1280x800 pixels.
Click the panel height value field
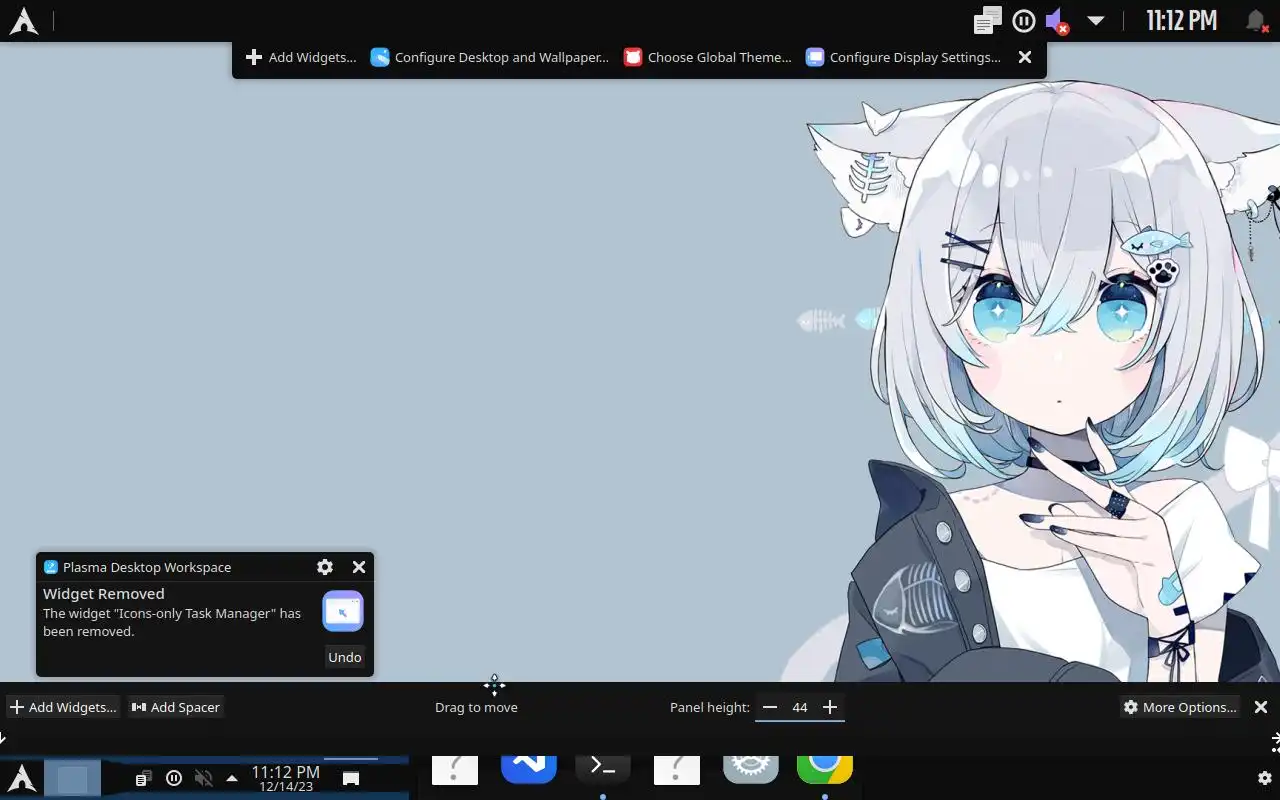point(800,707)
